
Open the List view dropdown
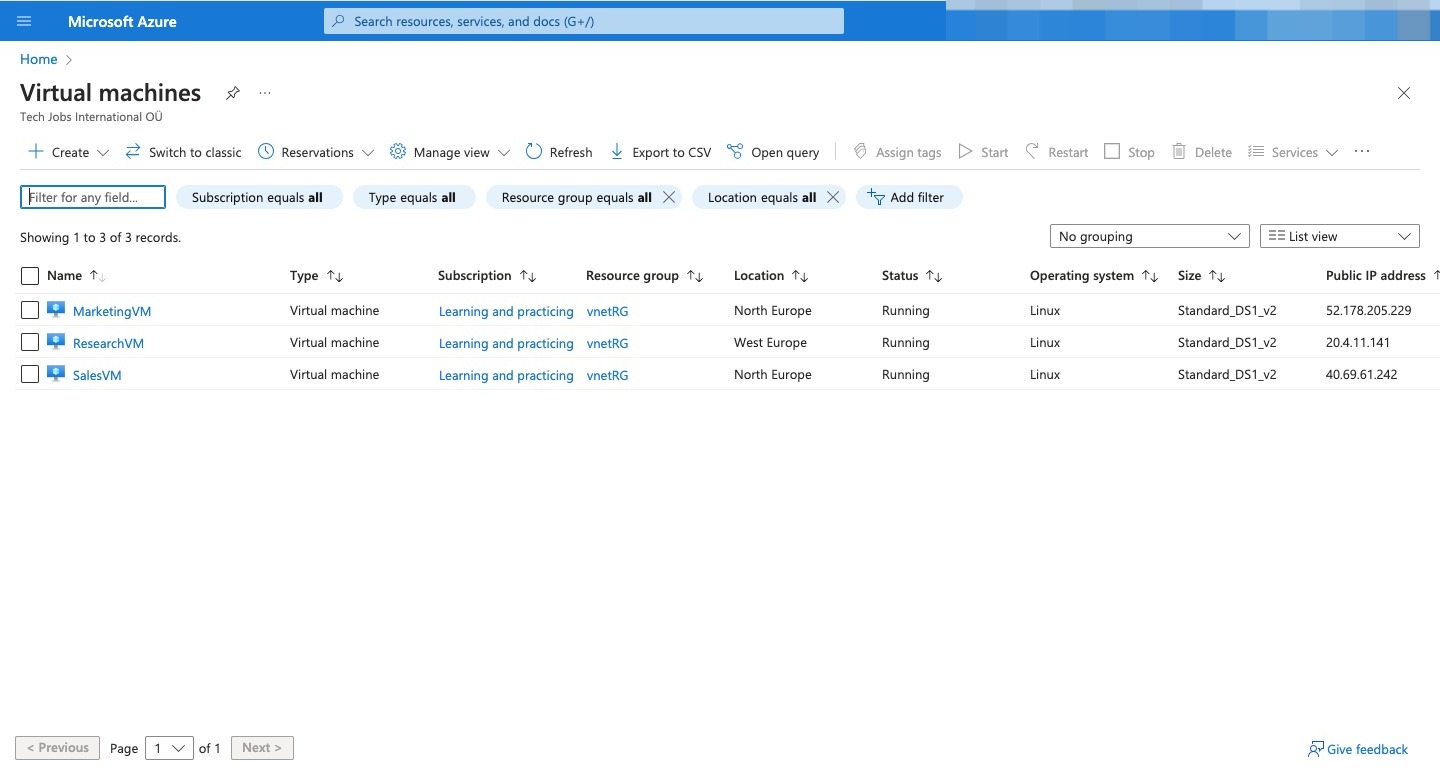pos(1339,237)
